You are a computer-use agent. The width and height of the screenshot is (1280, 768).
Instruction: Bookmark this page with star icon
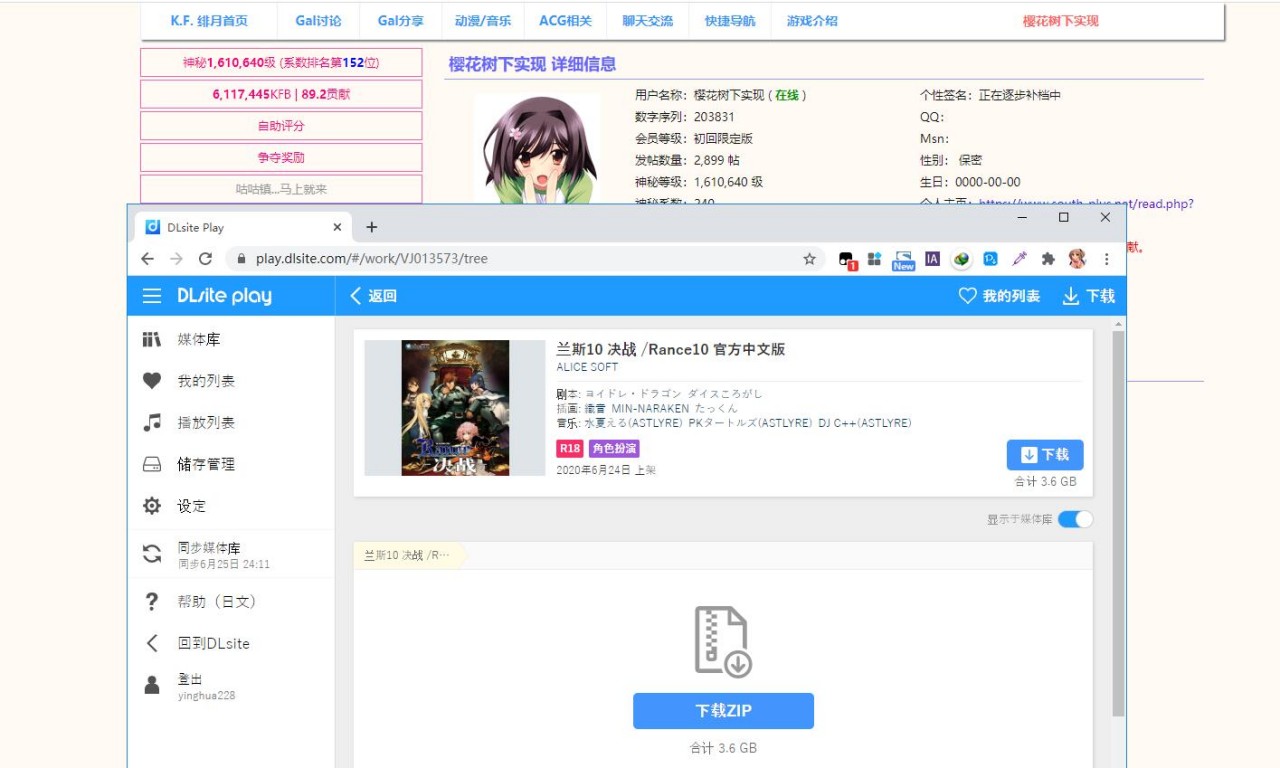tap(810, 259)
